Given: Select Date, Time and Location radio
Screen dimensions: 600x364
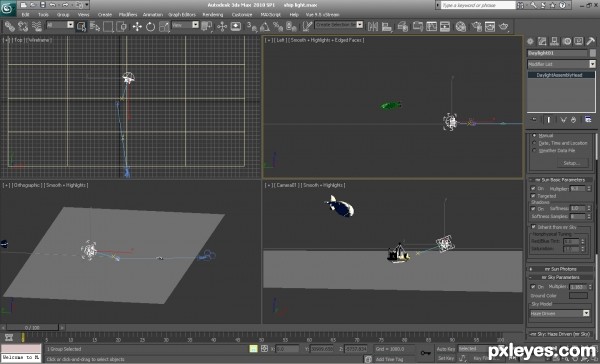Looking at the screenshot, I should [535, 143].
